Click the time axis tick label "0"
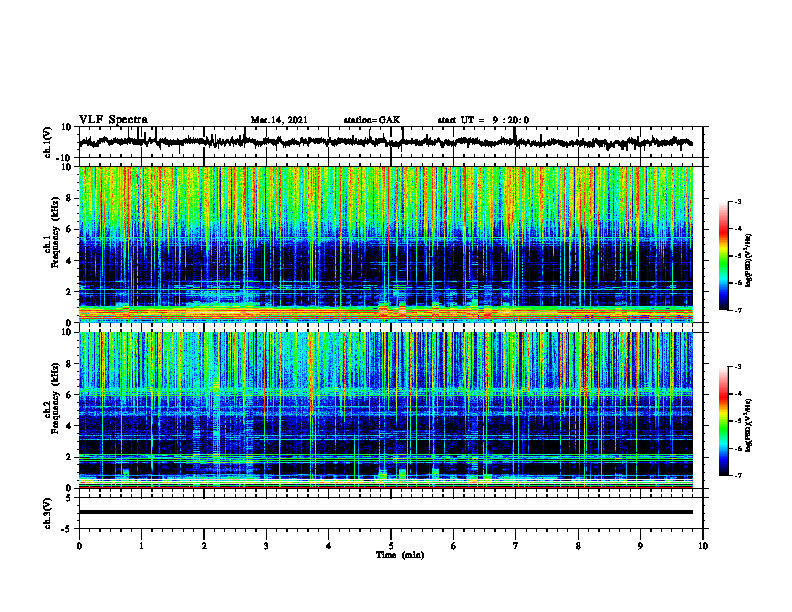 click(x=79, y=546)
